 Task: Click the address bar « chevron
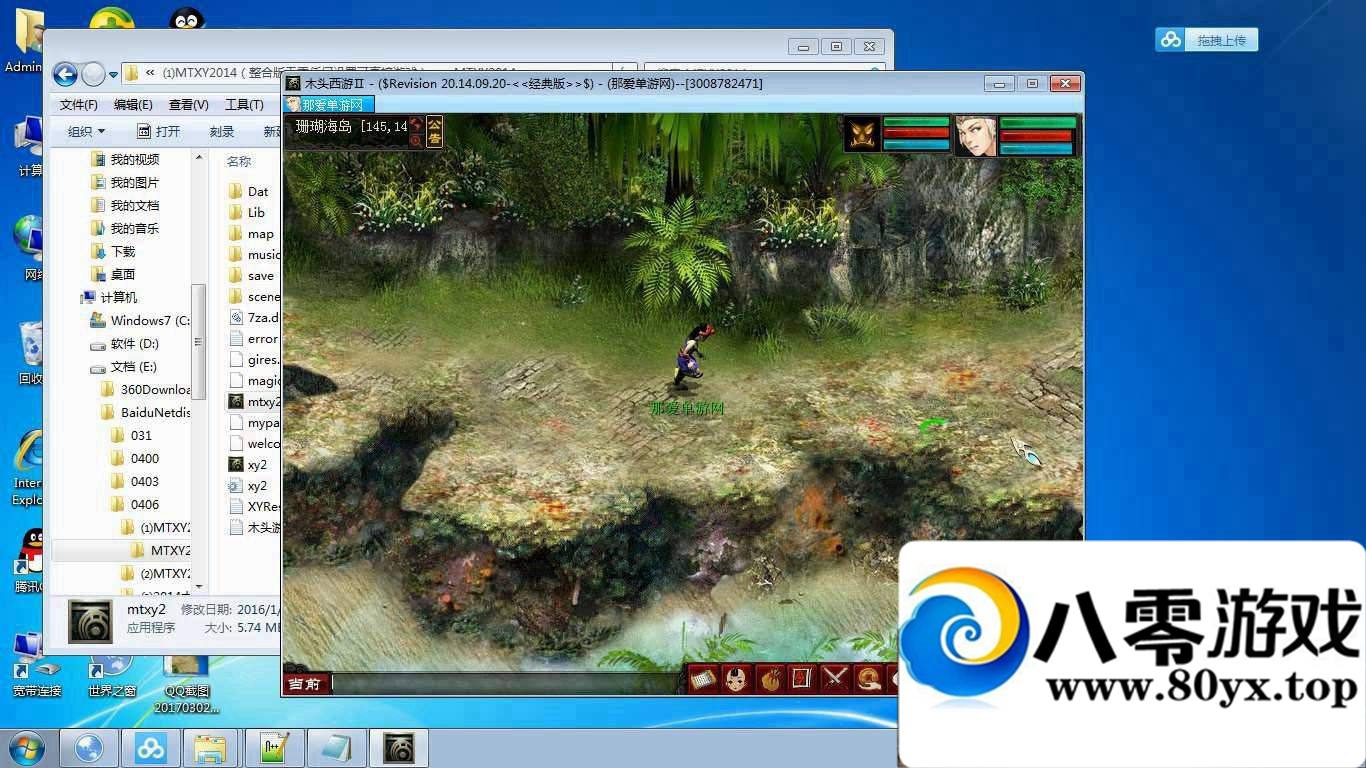tap(150, 73)
